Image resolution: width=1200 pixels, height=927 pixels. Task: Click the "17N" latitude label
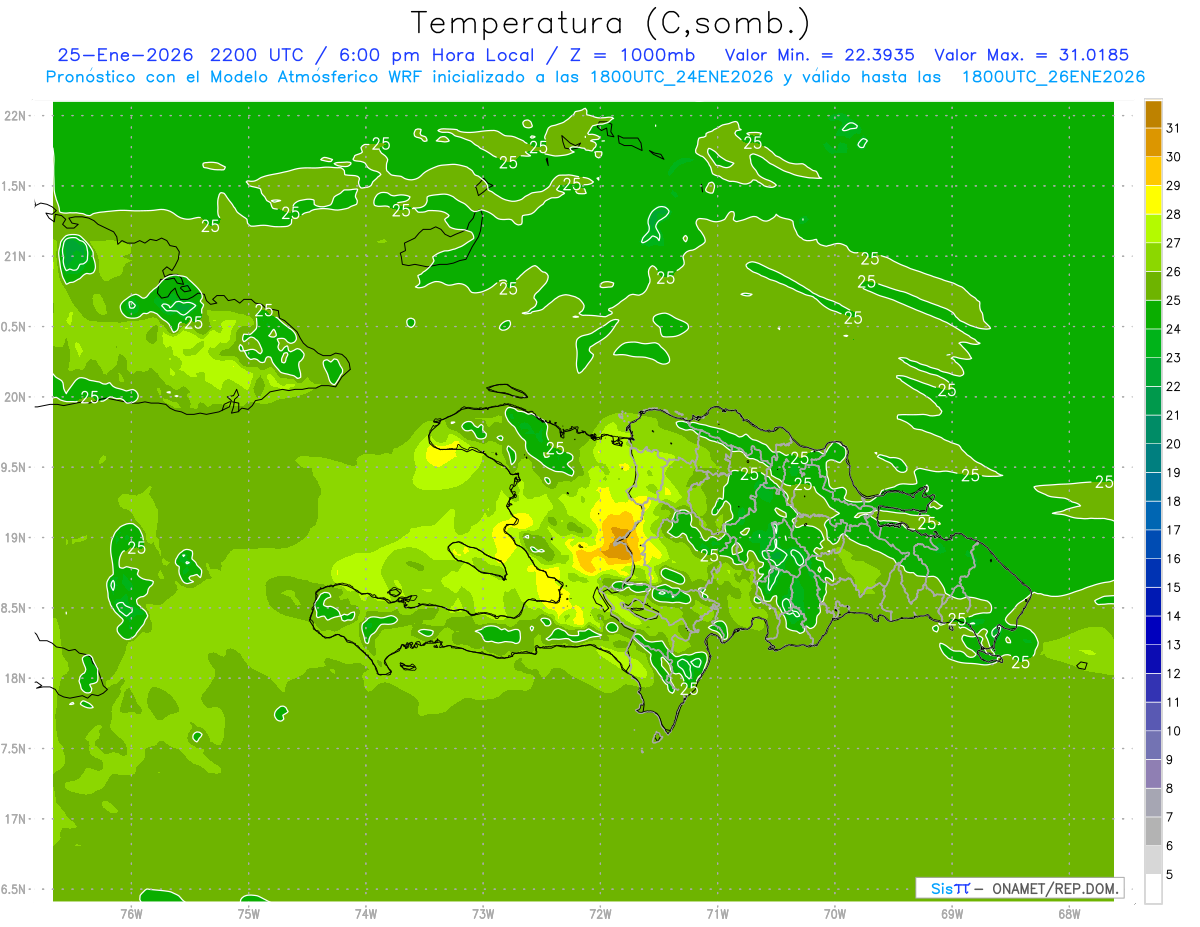[x=15, y=819]
